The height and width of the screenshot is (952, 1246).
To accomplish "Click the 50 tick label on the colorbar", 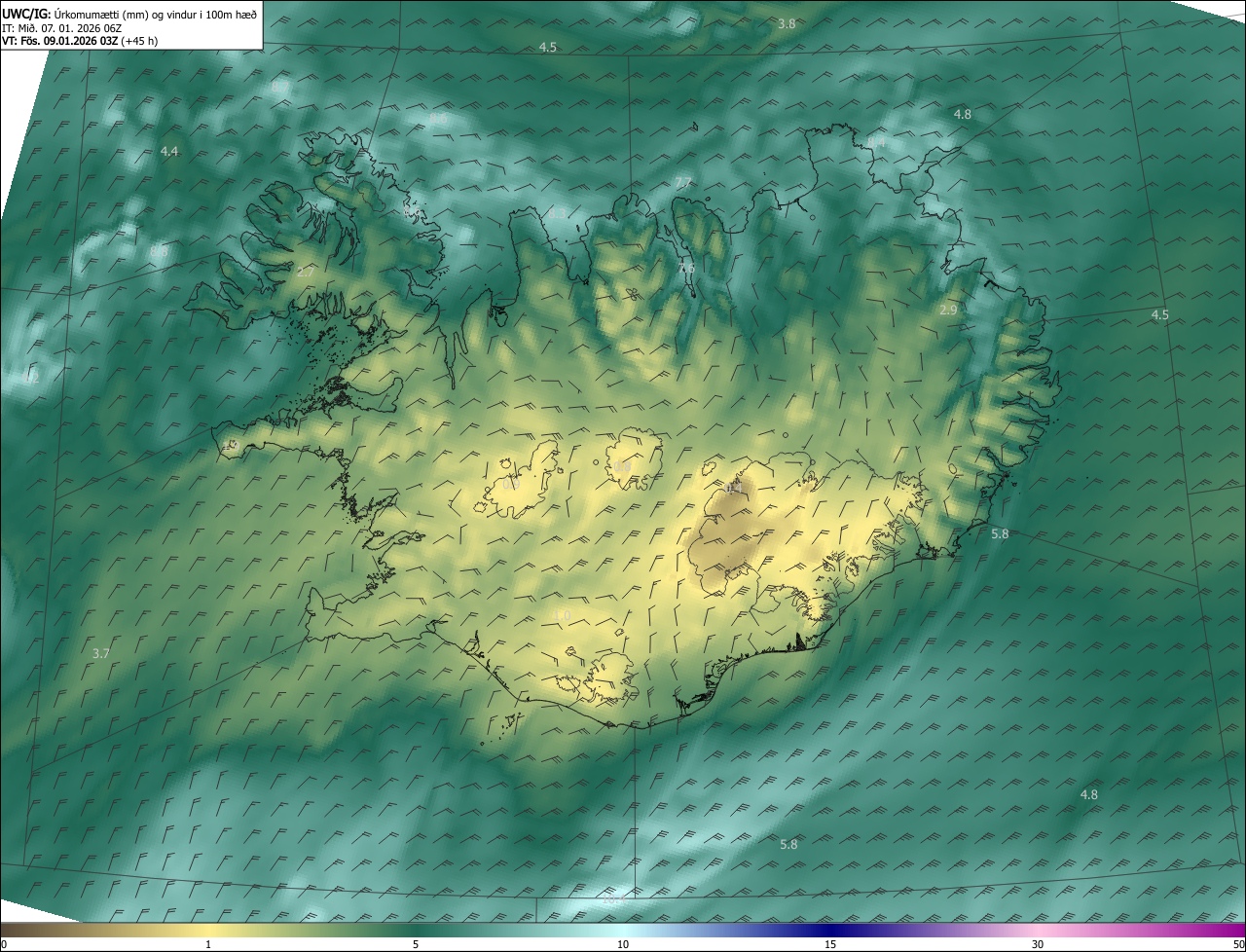I will point(1239,944).
